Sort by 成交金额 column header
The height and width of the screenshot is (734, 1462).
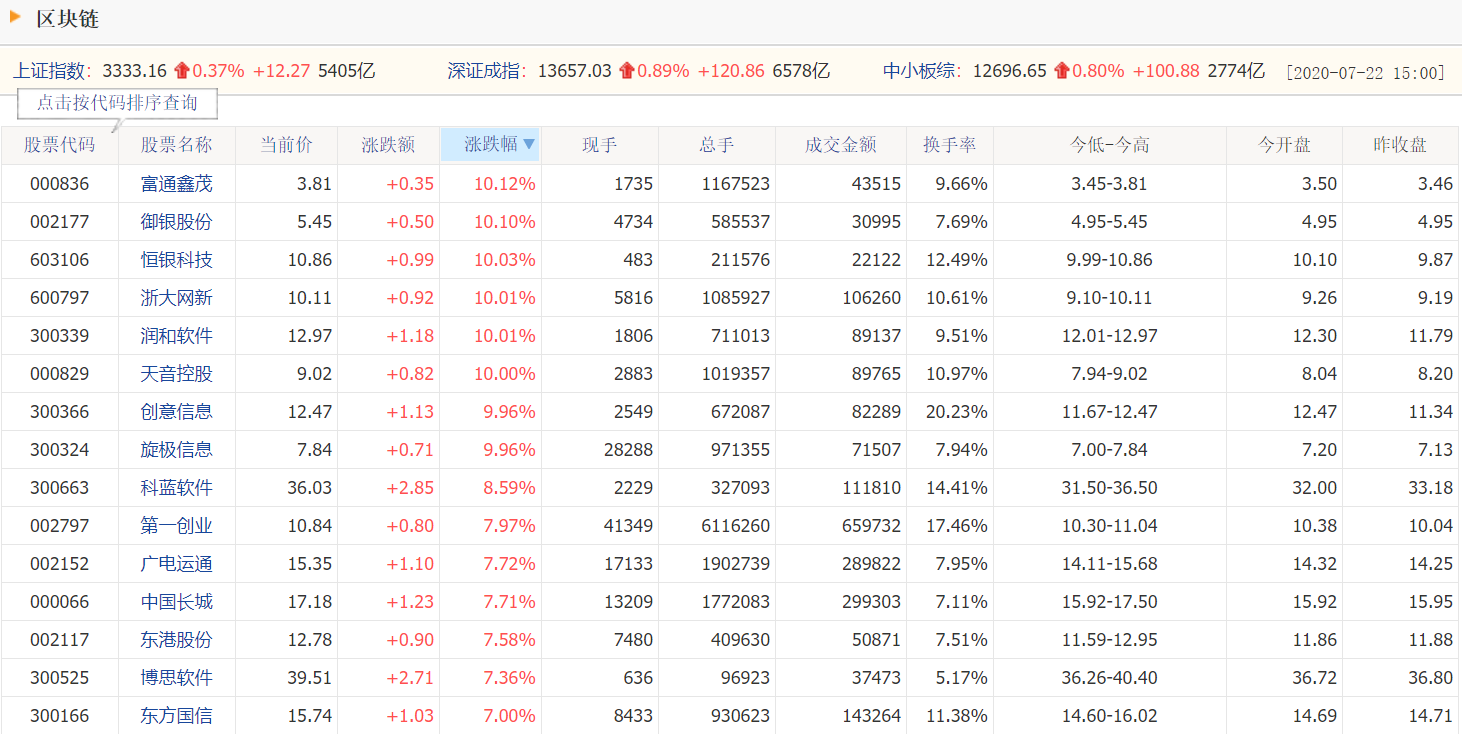pos(841,145)
